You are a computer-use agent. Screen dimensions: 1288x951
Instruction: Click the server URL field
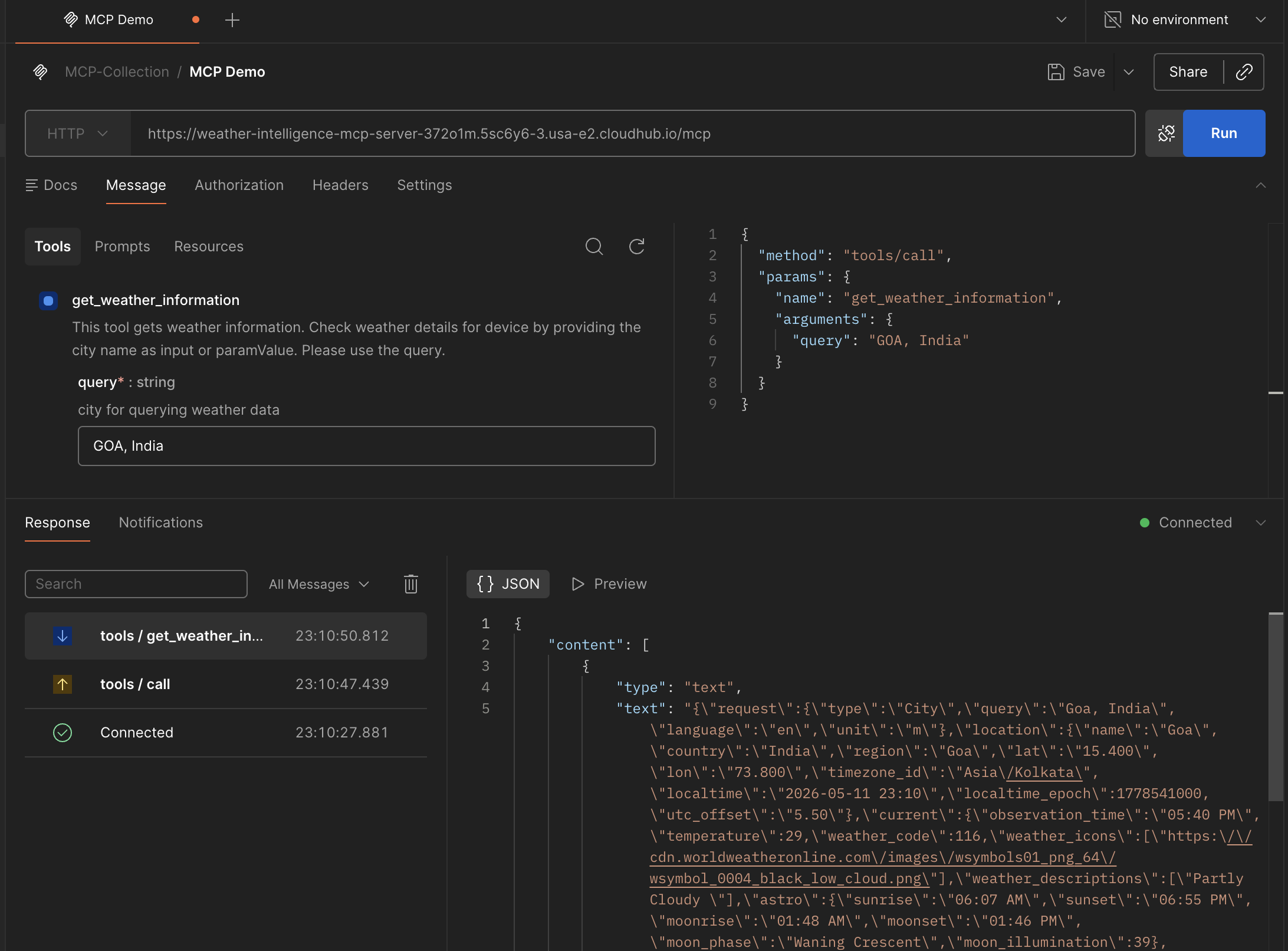pyautogui.click(x=632, y=133)
